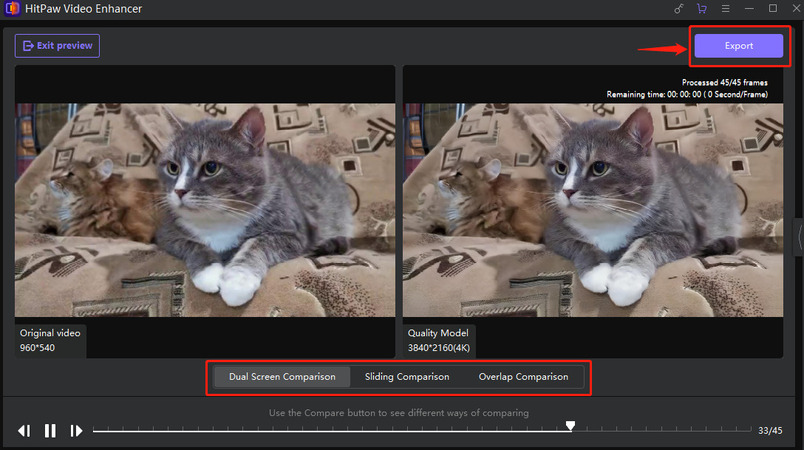Click the Original video 960*540 label
Image resolution: width=804 pixels, height=450 pixels.
[x=50, y=340]
